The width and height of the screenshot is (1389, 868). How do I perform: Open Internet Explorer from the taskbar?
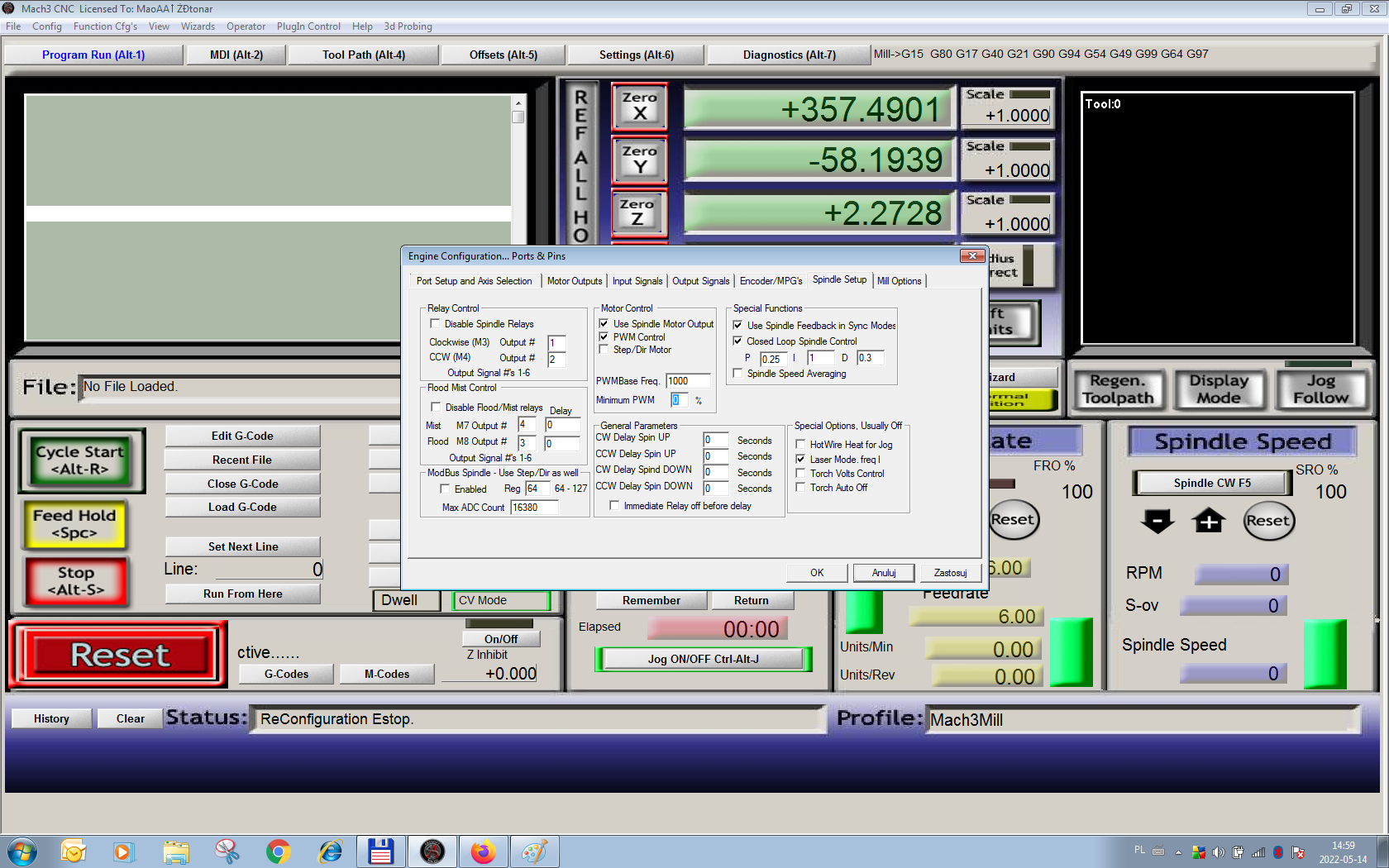coord(331,851)
